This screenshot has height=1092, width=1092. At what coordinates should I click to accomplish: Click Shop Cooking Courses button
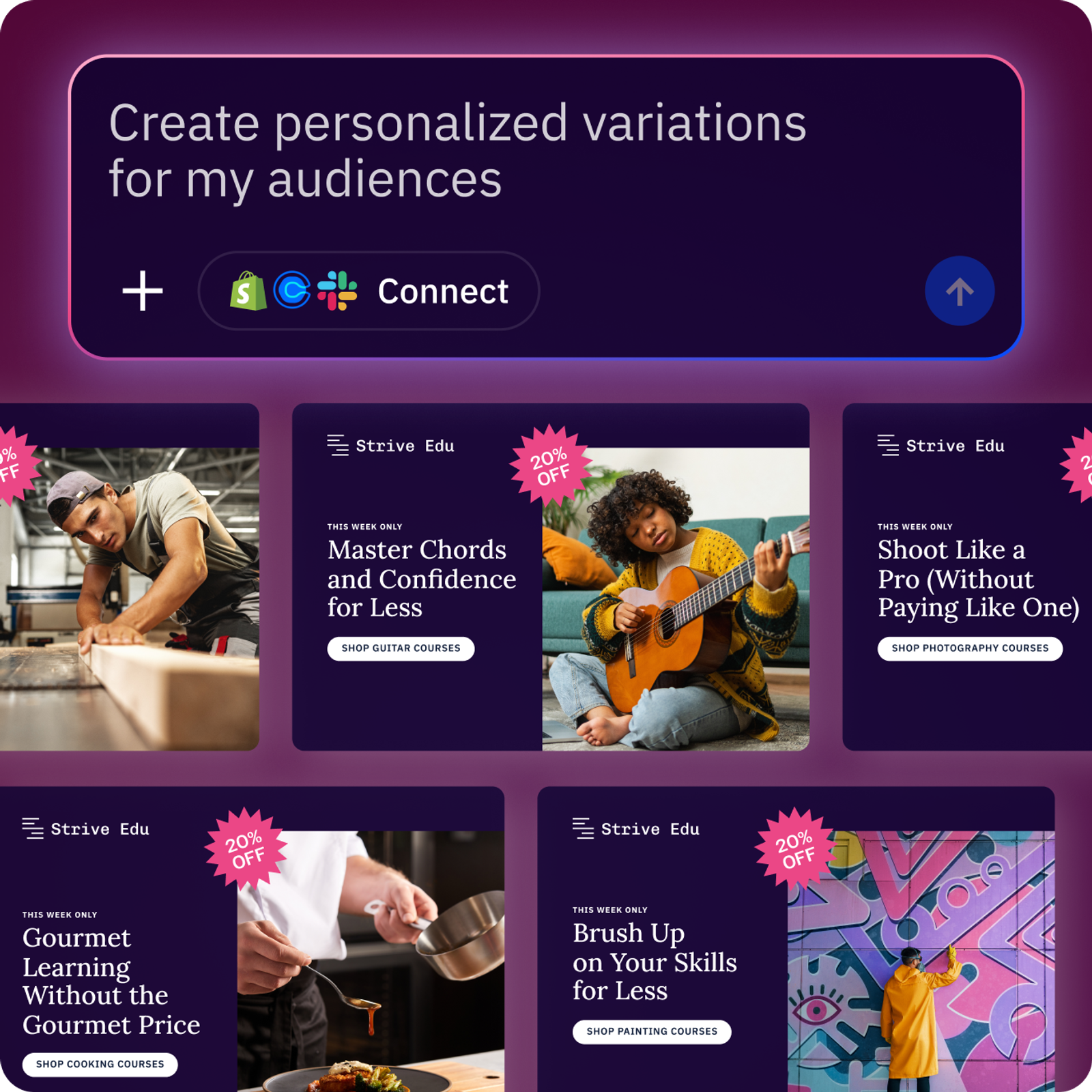click(100, 1065)
